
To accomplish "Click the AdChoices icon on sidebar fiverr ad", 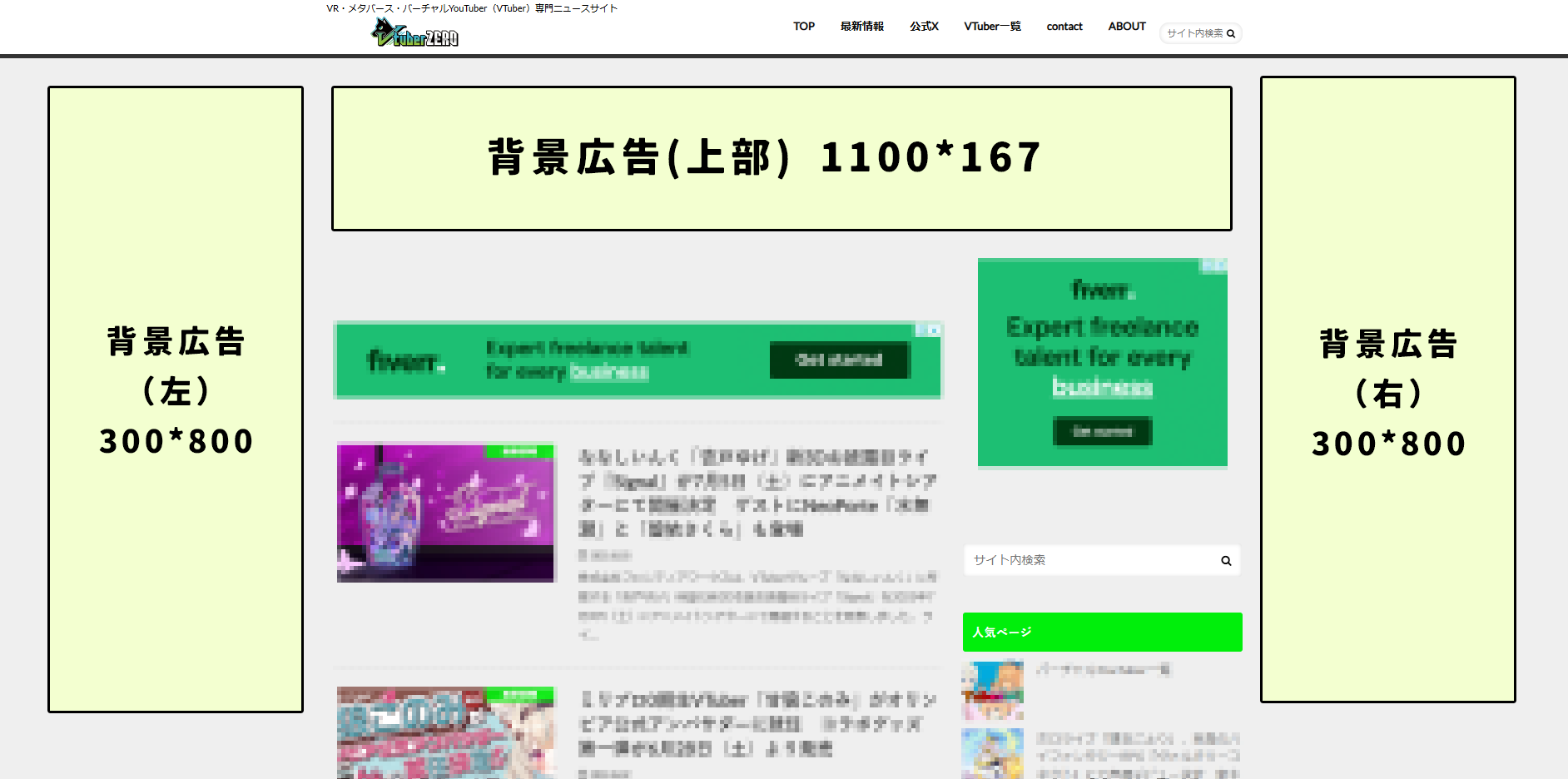I will pyautogui.click(x=1207, y=265).
